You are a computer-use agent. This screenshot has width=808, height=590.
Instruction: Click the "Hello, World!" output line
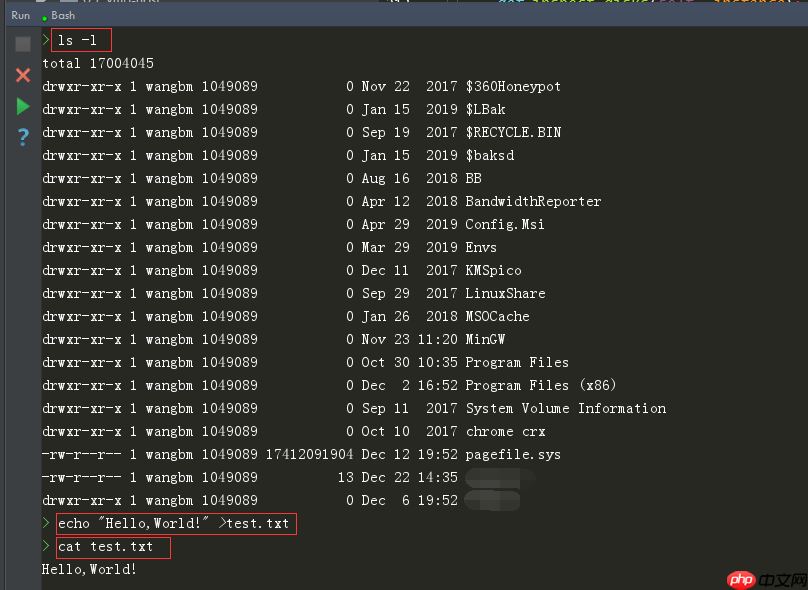pos(89,568)
